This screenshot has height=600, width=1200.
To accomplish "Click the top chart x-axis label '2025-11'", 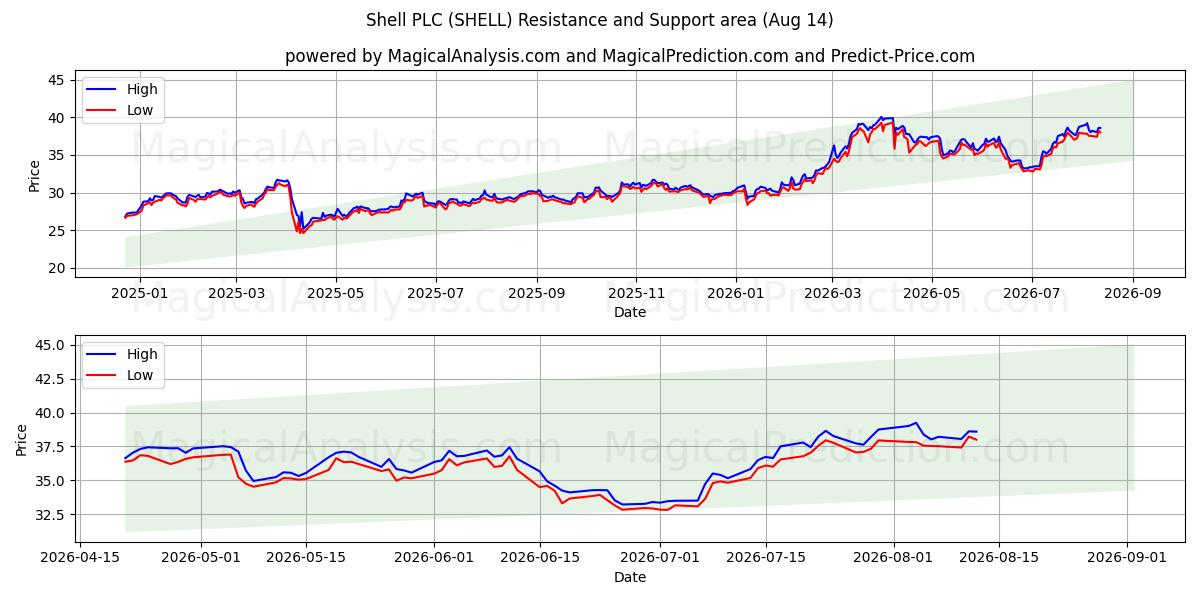I will click(x=636, y=293).
